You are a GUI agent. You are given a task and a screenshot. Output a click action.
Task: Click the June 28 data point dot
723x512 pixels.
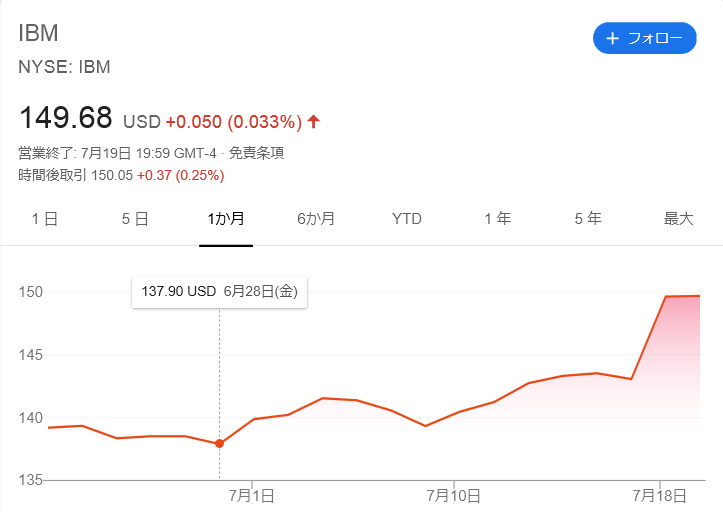(219, 444)
